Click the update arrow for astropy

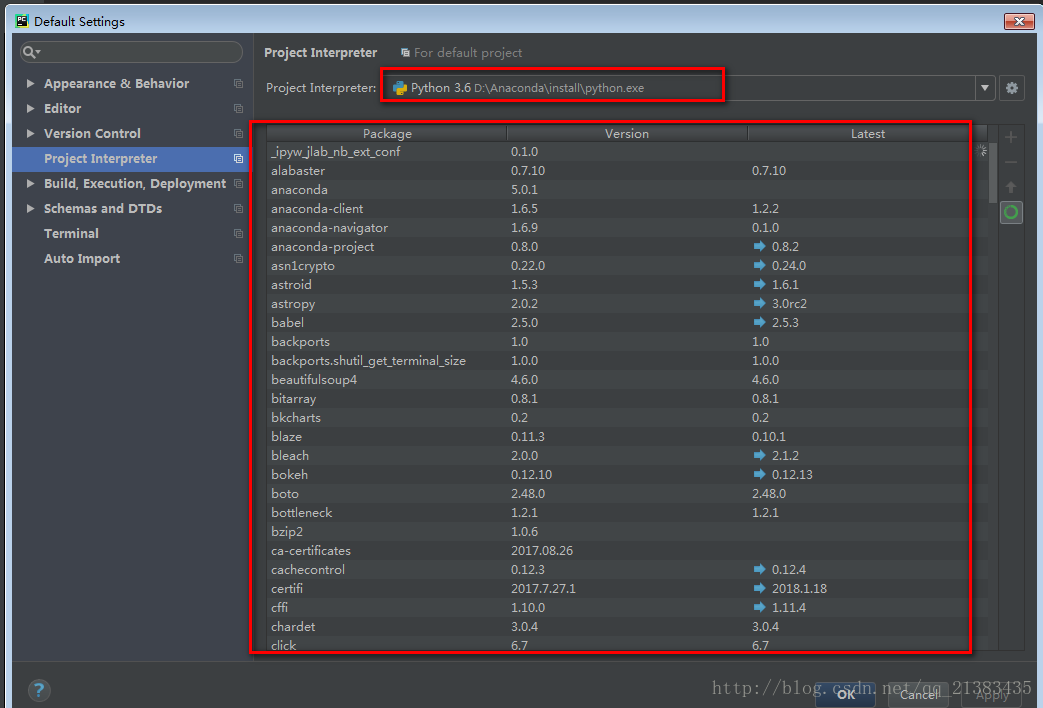click(x=759, y=303)
